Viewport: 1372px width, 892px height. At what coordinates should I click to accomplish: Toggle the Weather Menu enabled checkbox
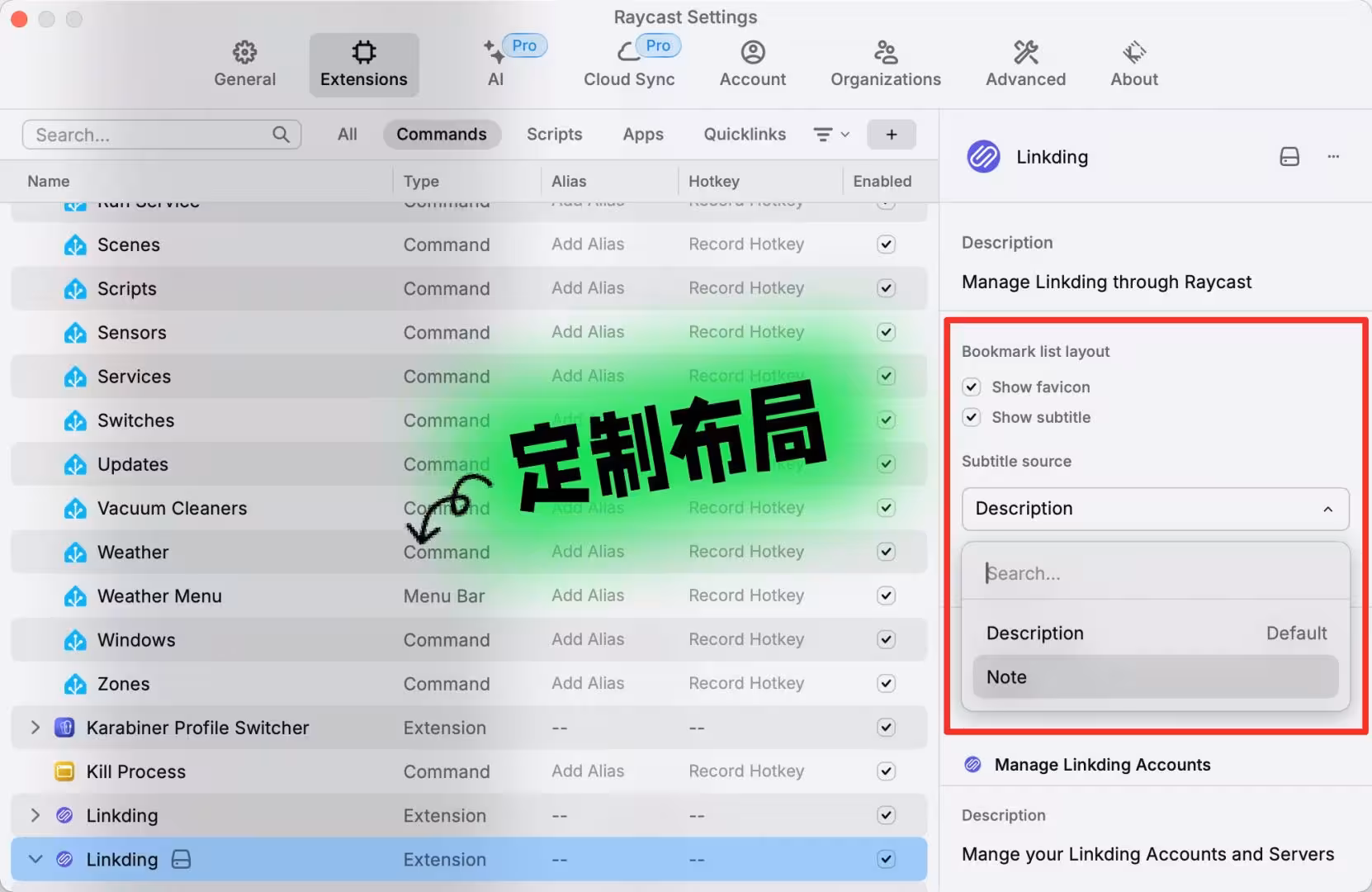(x=887, y=595)
